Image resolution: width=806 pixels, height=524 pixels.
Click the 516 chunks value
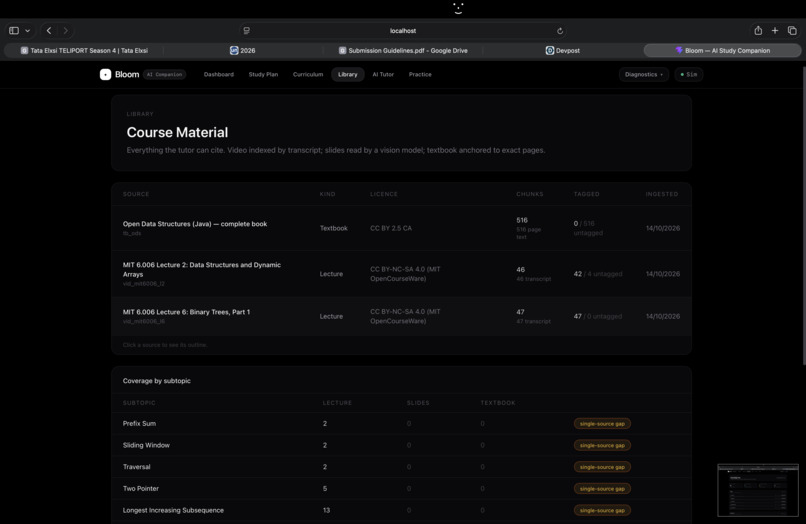pyautogui.click(x=522, y=220)
